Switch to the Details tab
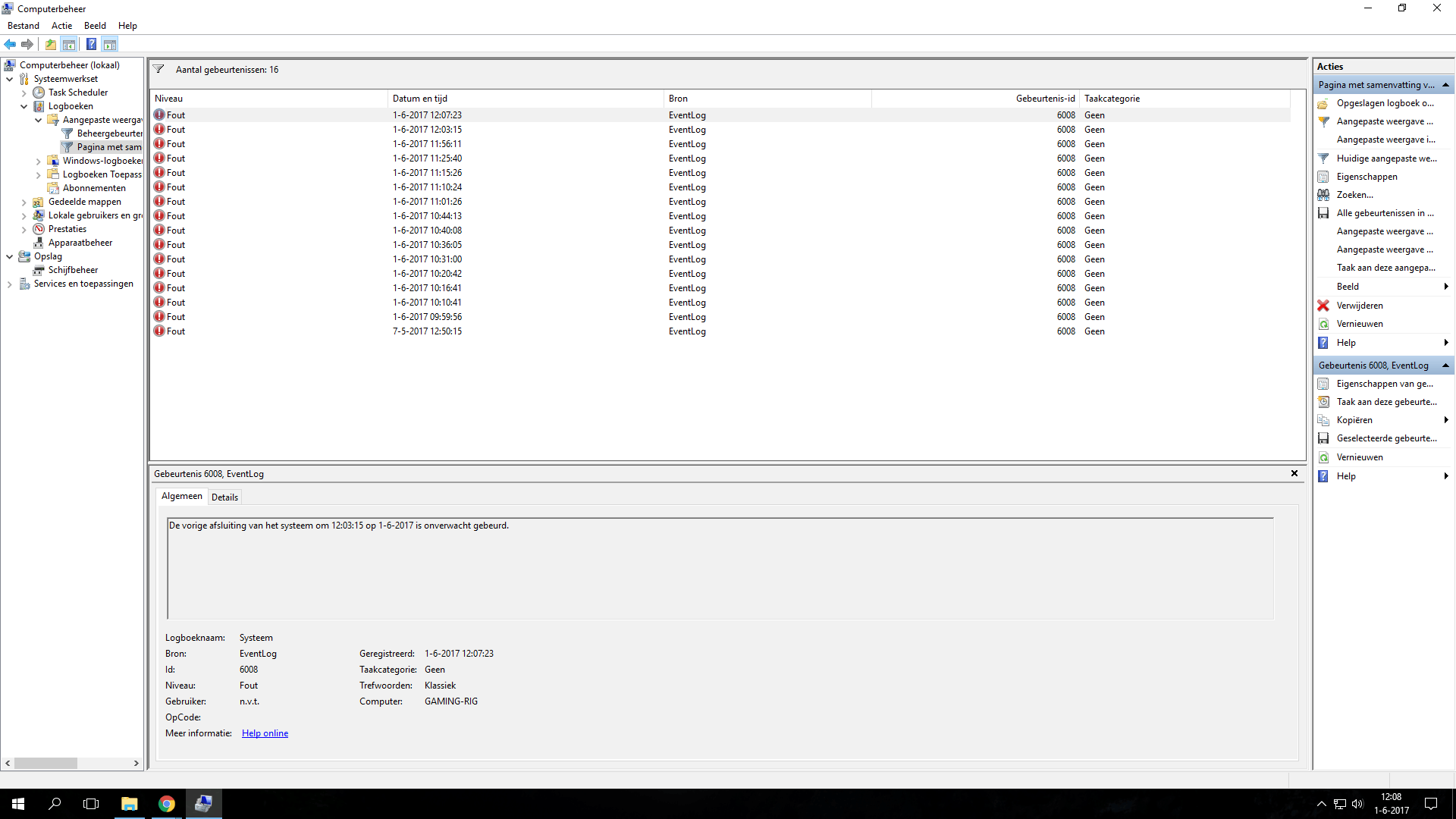 224,497
